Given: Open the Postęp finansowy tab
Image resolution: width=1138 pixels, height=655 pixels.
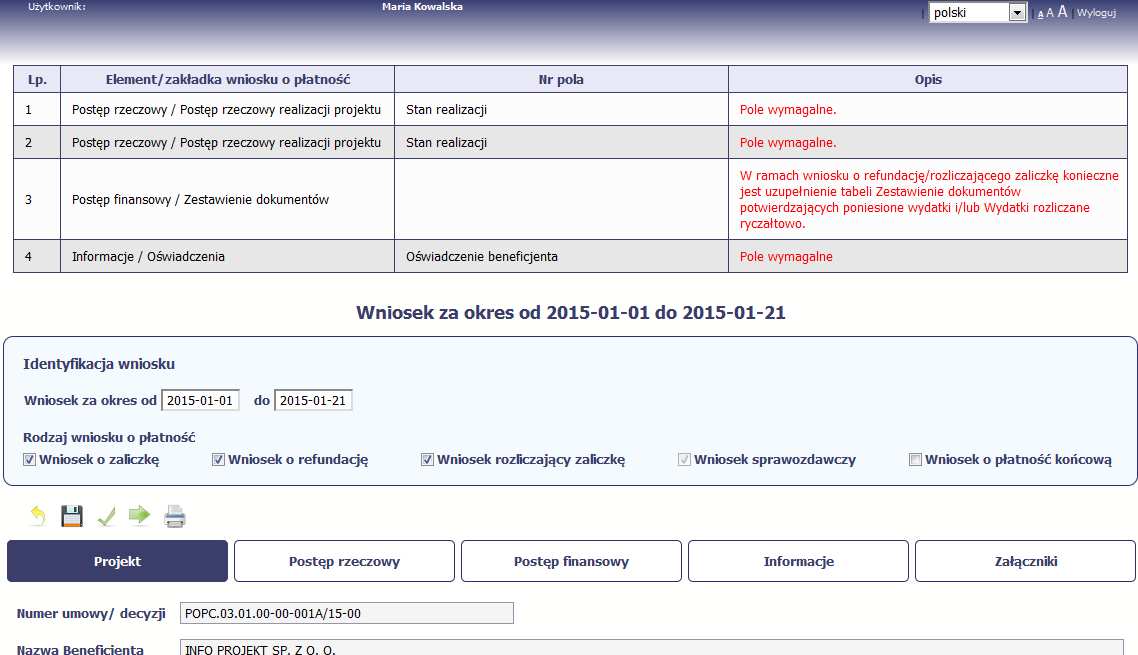Looking at the screenshot, I should click(x=571, y=561).
